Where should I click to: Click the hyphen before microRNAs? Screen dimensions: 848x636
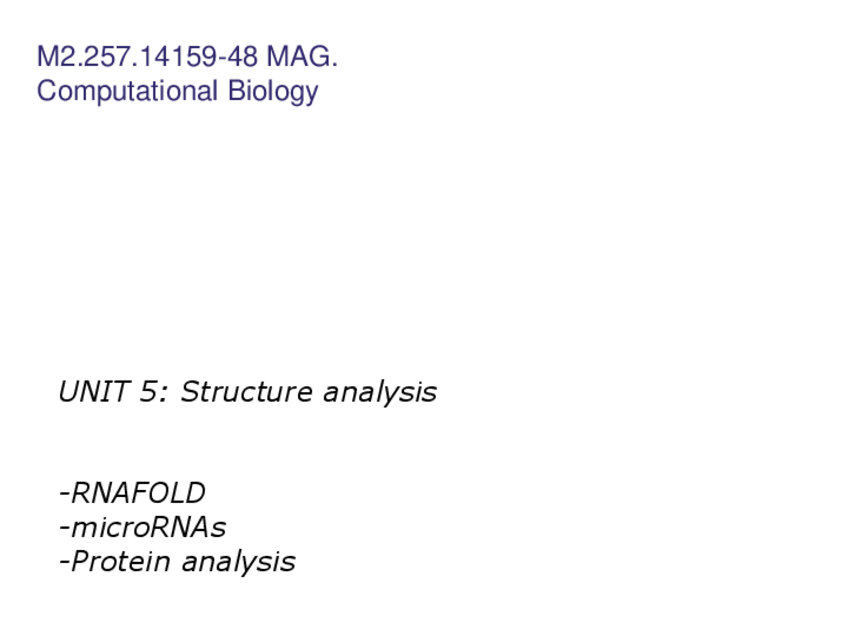tap(64, 528)
